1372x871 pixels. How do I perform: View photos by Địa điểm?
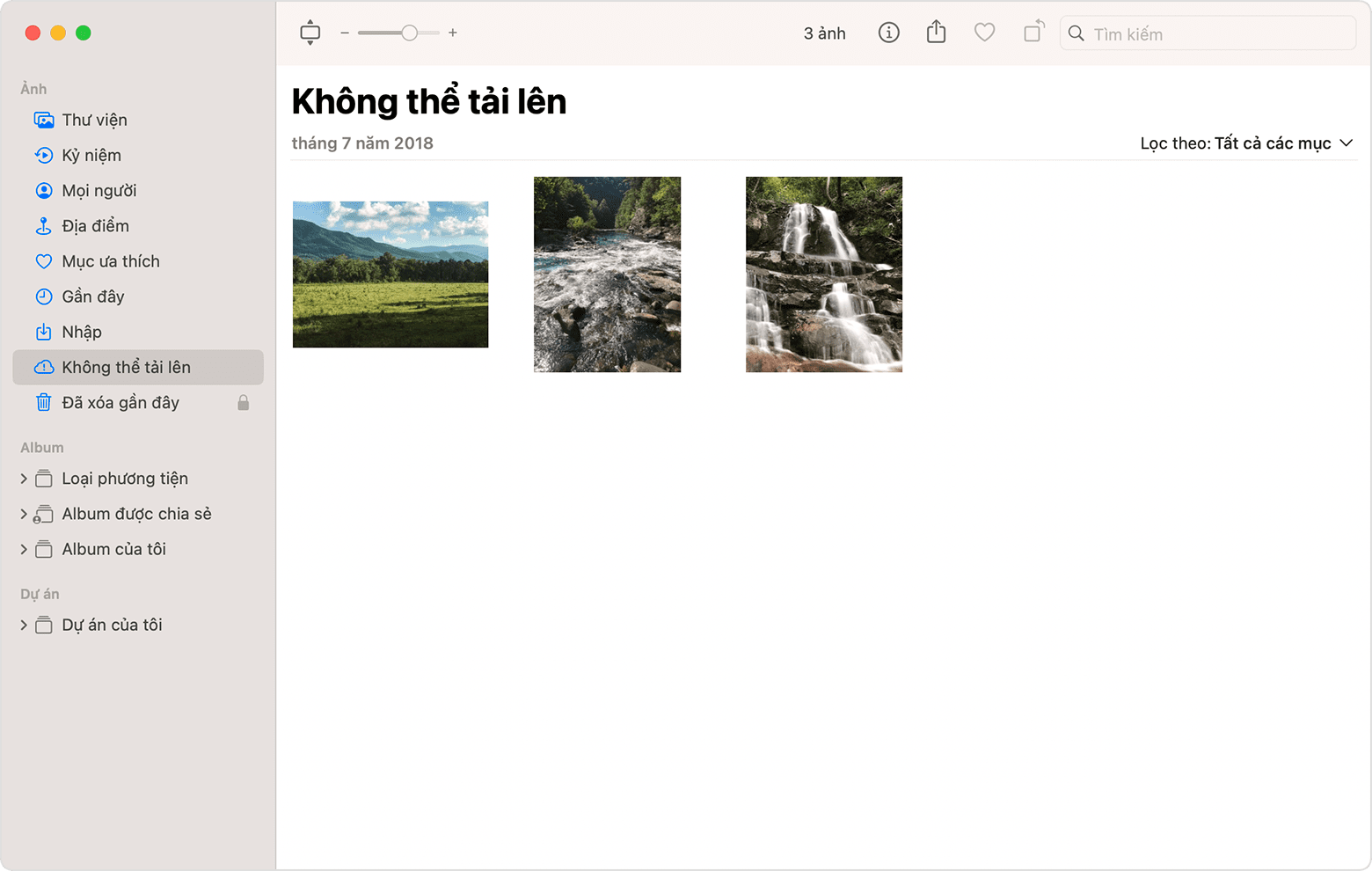(x=94, y=226)
